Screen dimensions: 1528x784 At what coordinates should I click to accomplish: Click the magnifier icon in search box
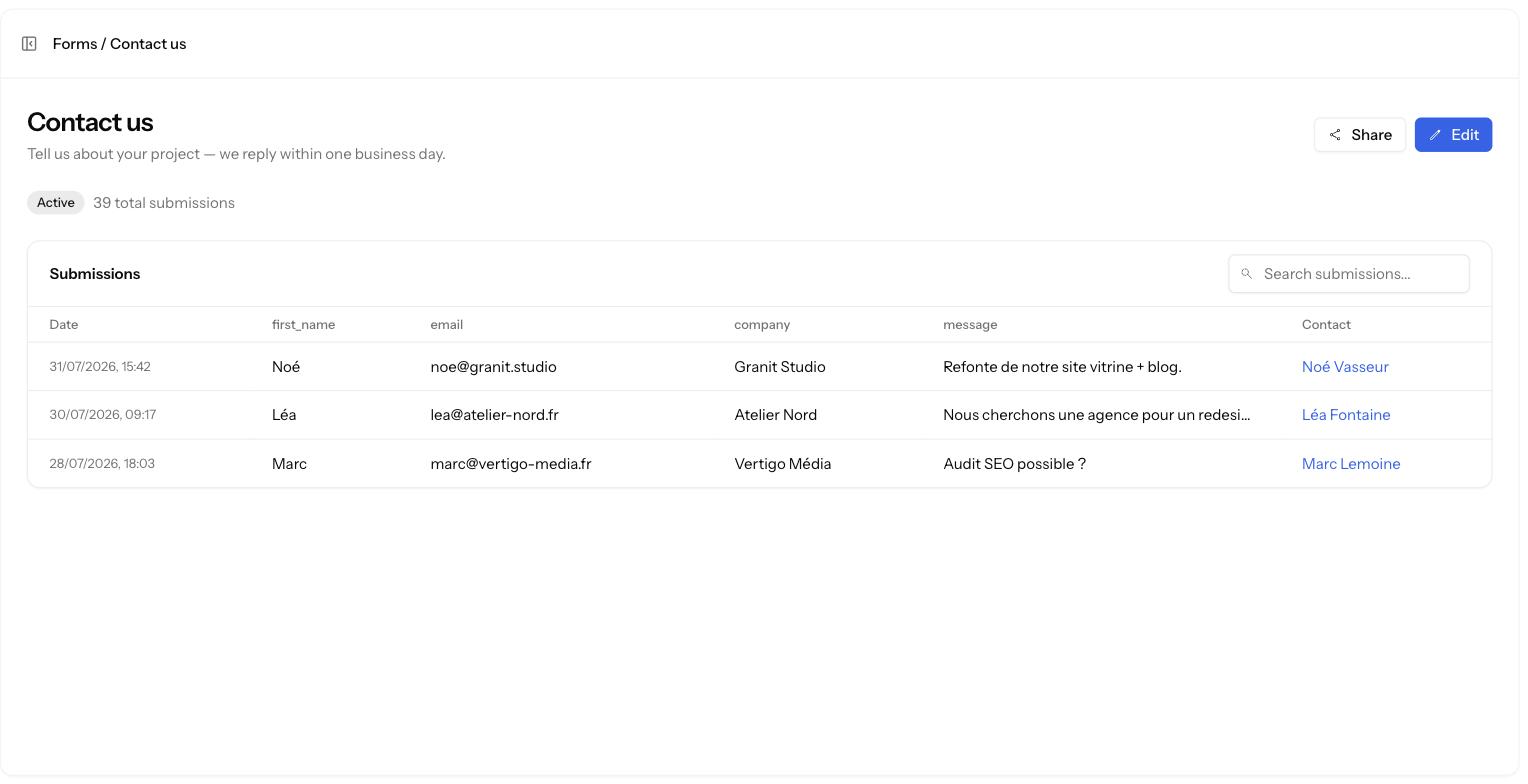(x=1247, y=274)
